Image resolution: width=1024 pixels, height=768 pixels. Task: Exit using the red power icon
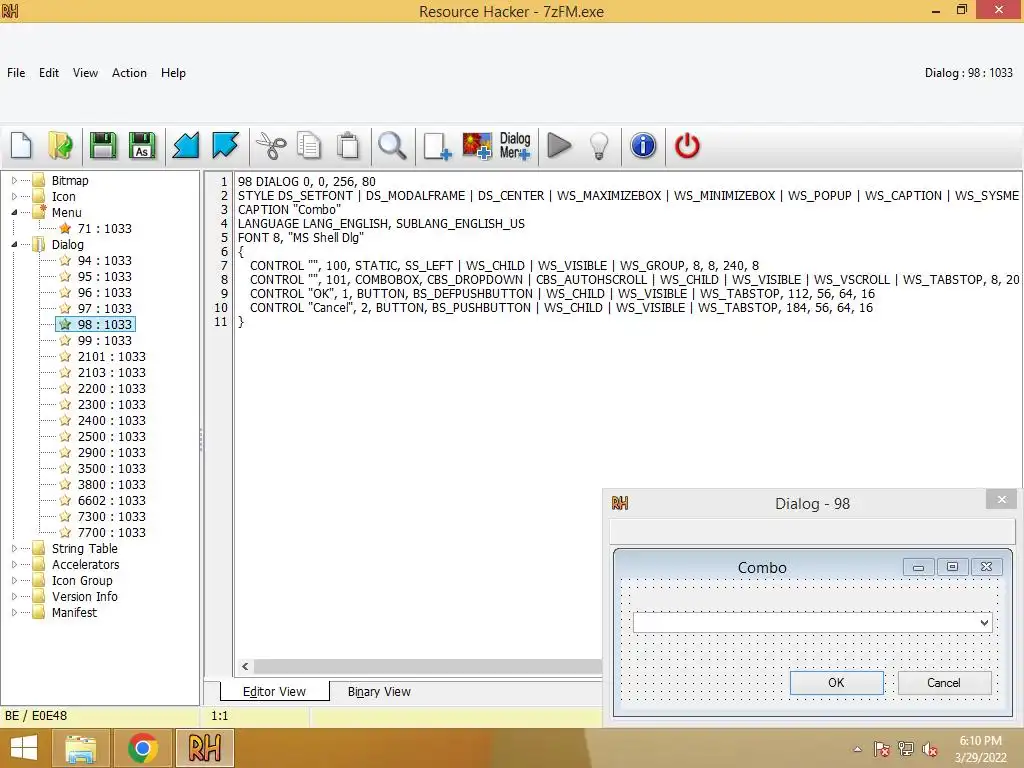pyautogui.click(x=687, y=146)
